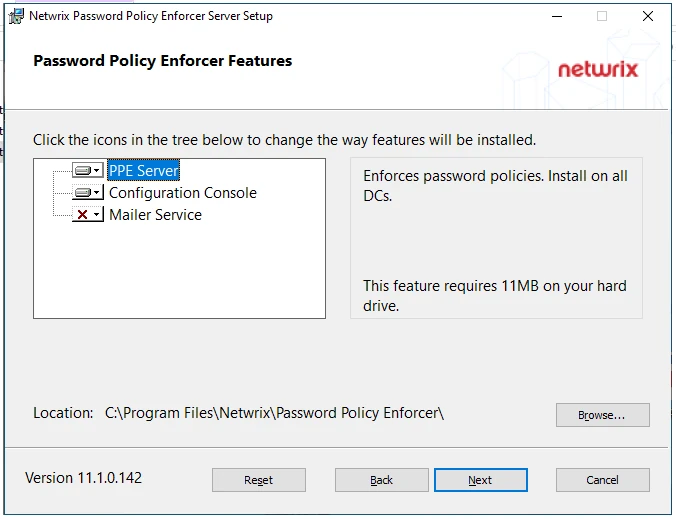Click the Netwrix logo
This screenshot has width=676, height=519.
tap(596, 69)
